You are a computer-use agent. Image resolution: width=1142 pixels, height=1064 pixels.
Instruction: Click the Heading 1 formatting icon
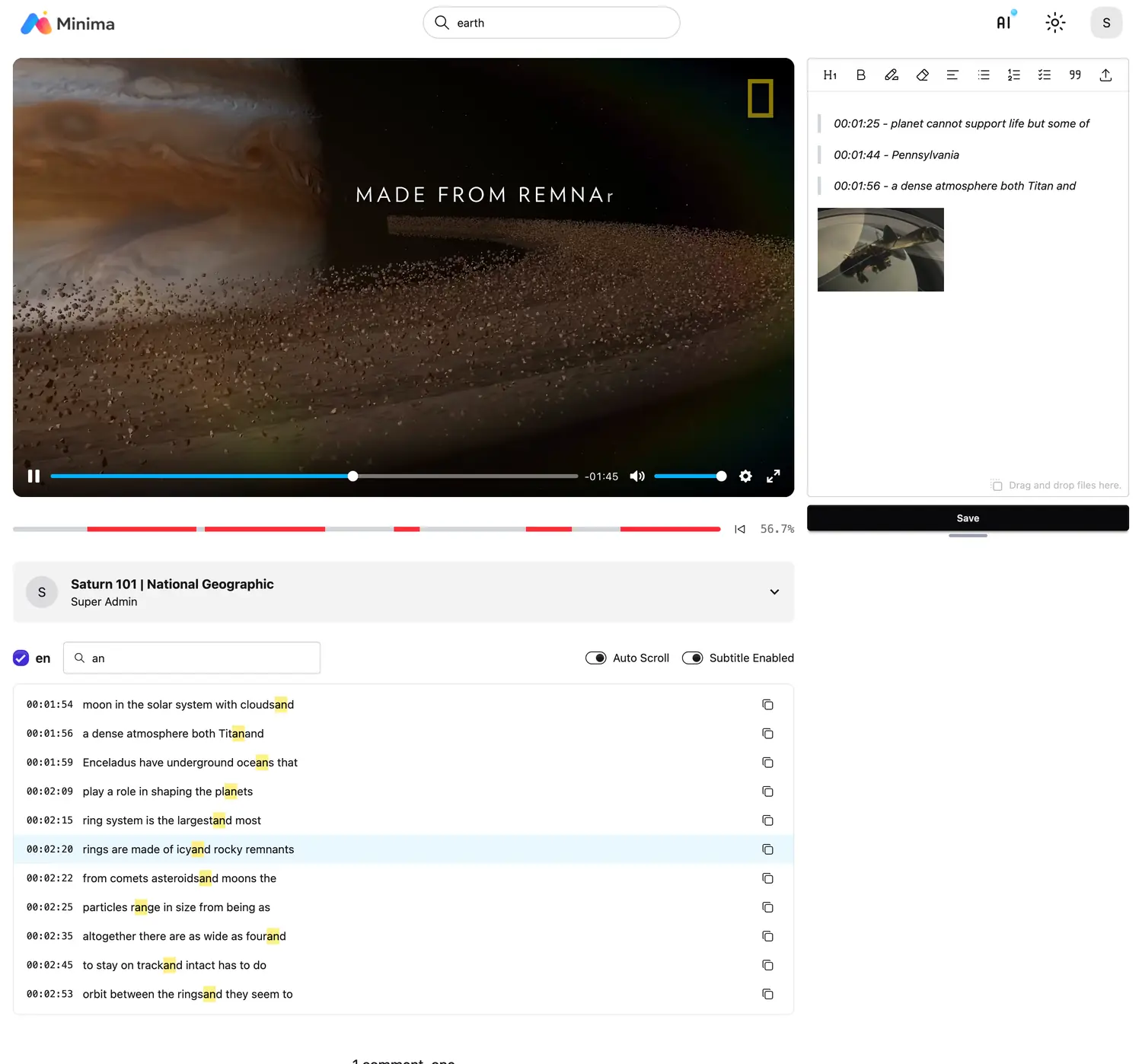(x=830, y=75)
